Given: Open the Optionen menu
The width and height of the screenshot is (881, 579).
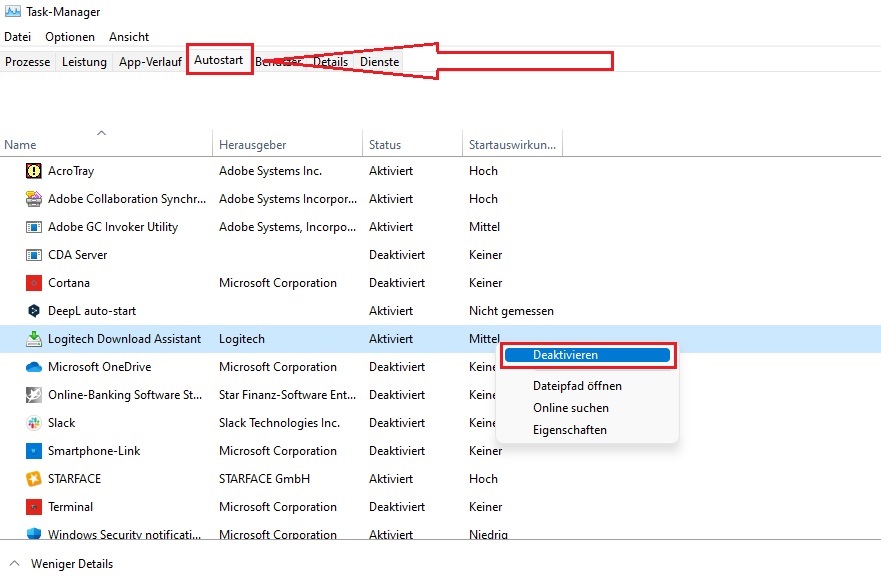Looking at the screenshot, I should (x=70, y=37).
